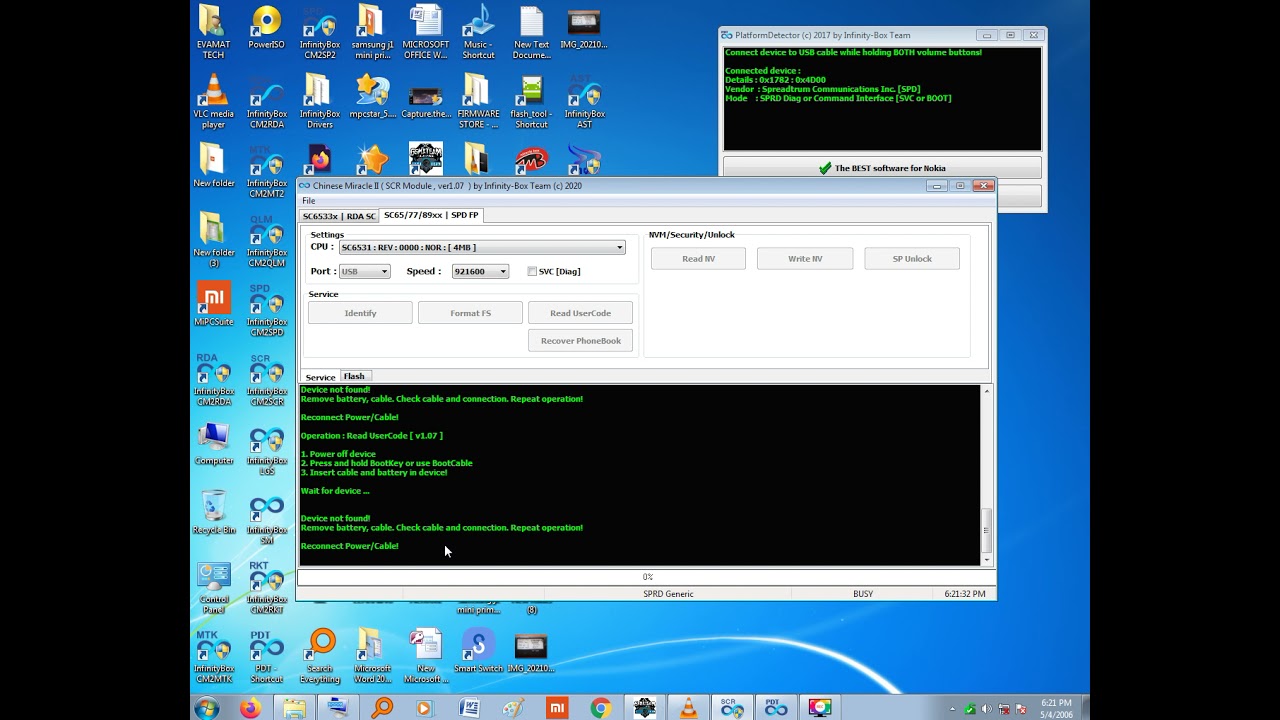This screenshot has width=1280, height=720.
Task: Switch to the Flash tab
Action: (x=354, y=377)
